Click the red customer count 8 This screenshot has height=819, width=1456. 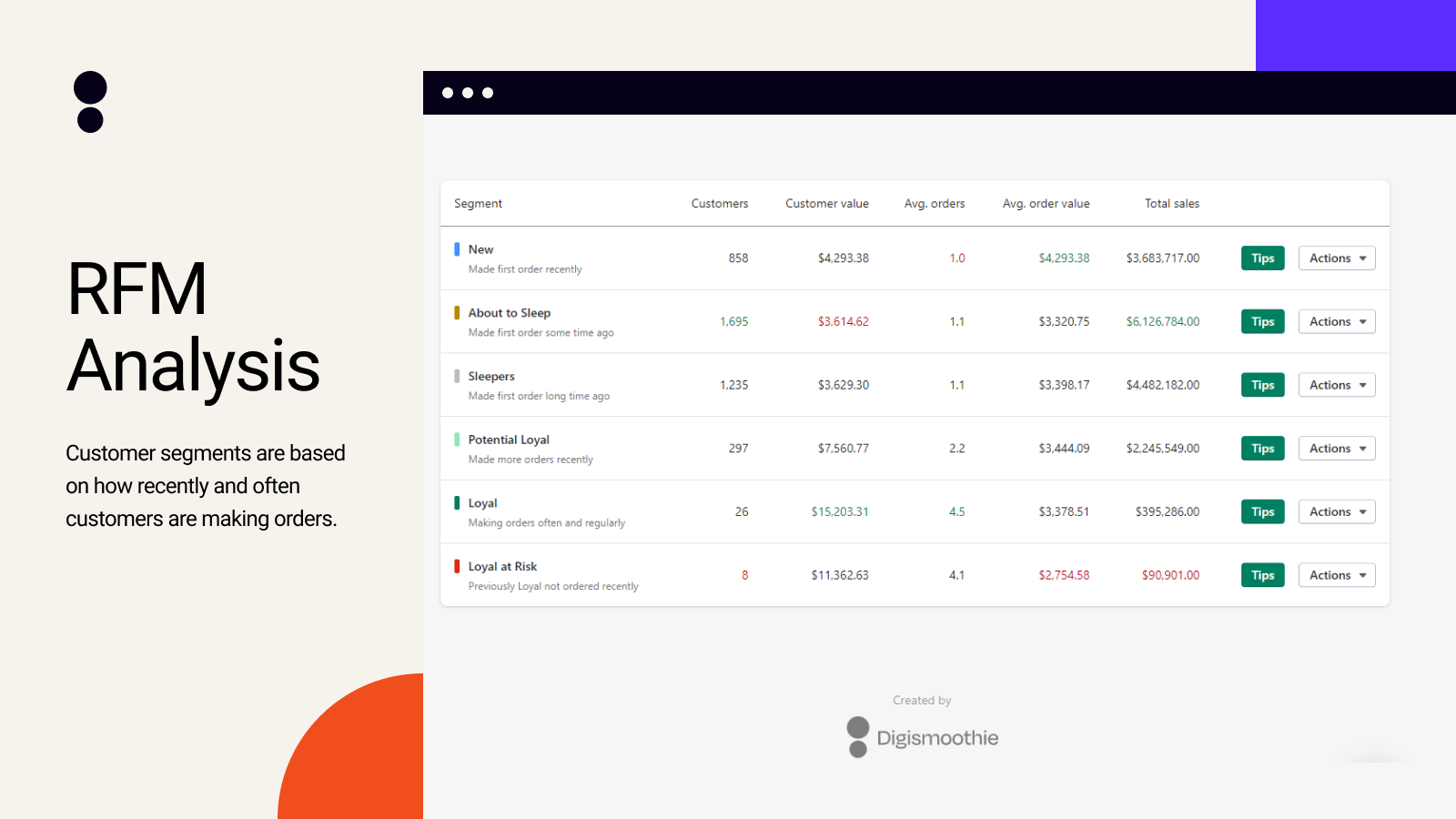coord(744,575)
